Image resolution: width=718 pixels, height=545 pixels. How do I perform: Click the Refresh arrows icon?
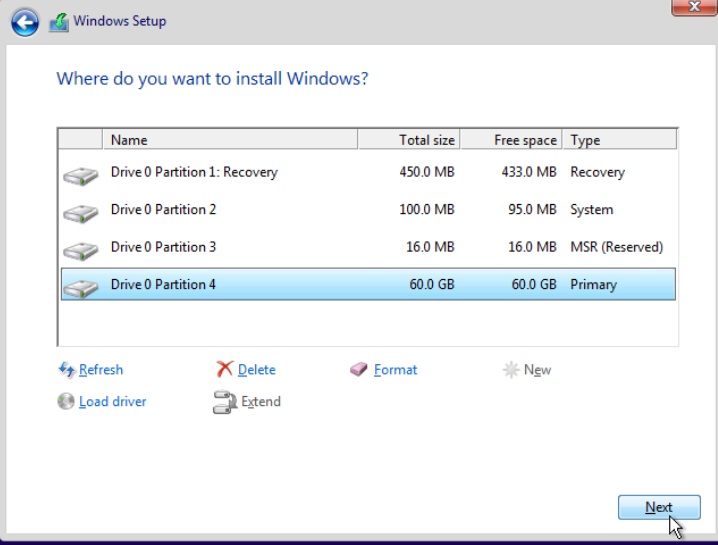(67, 370)
